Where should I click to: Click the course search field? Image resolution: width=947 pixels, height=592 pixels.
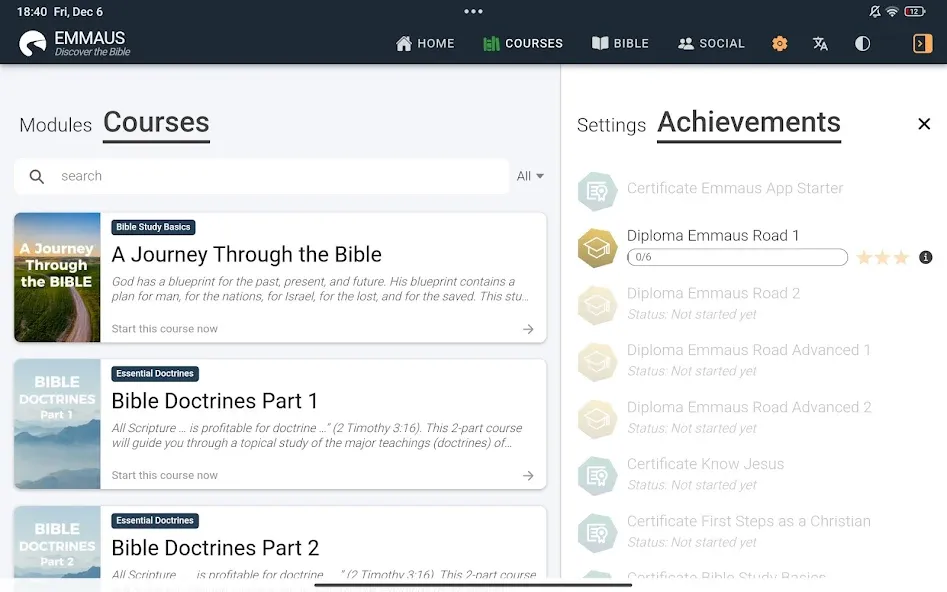pos(262,176)
